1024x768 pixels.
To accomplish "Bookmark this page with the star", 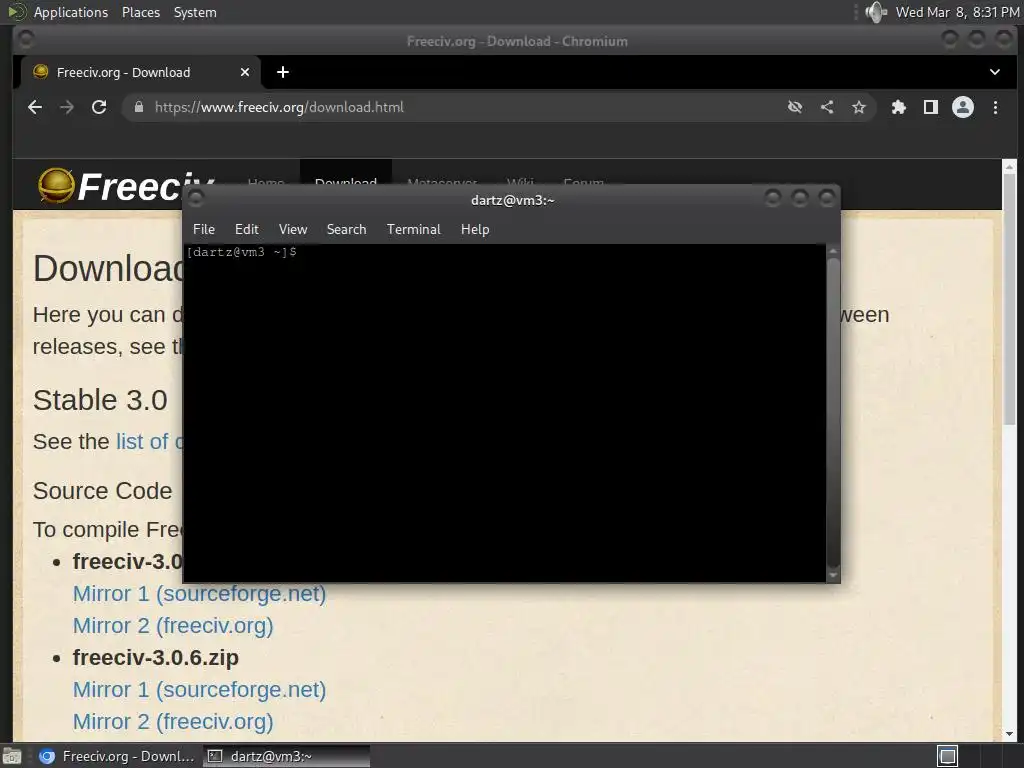I will (859, 107).
